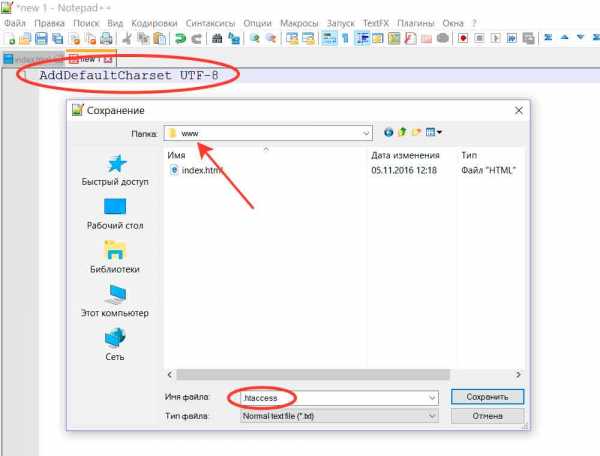600x456 pixels.
Task: Select This PC (Этот компьютер) in sidebar
Action: click(x=114, y=300)
